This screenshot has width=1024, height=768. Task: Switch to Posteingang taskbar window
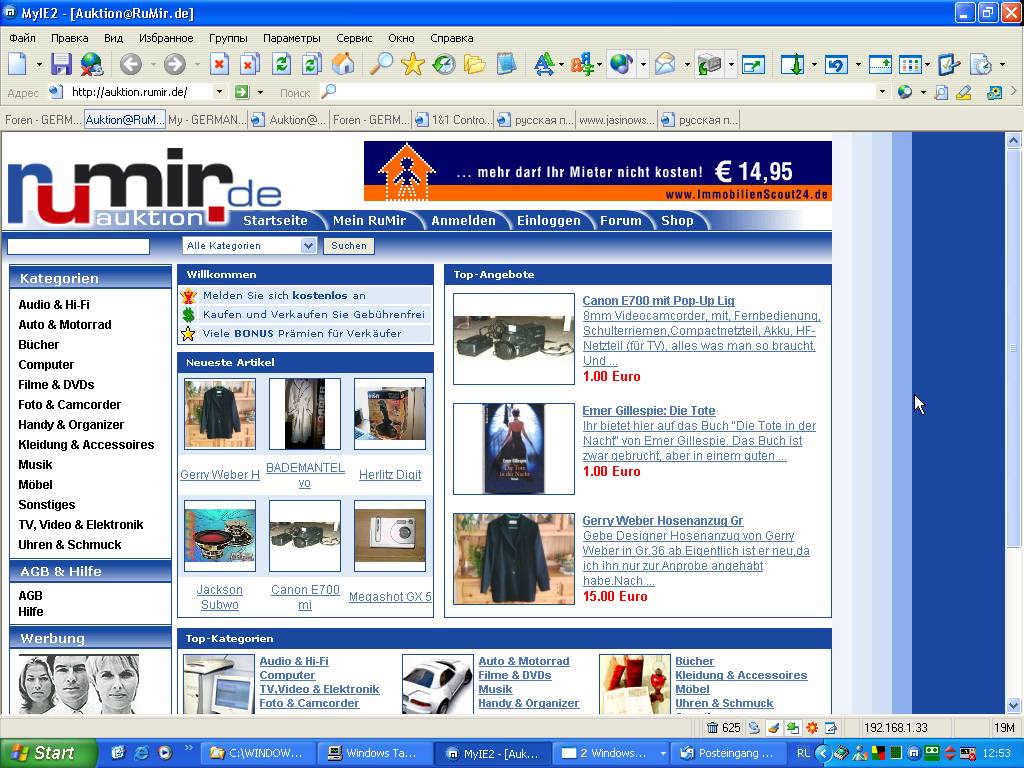tap(729, 753)
